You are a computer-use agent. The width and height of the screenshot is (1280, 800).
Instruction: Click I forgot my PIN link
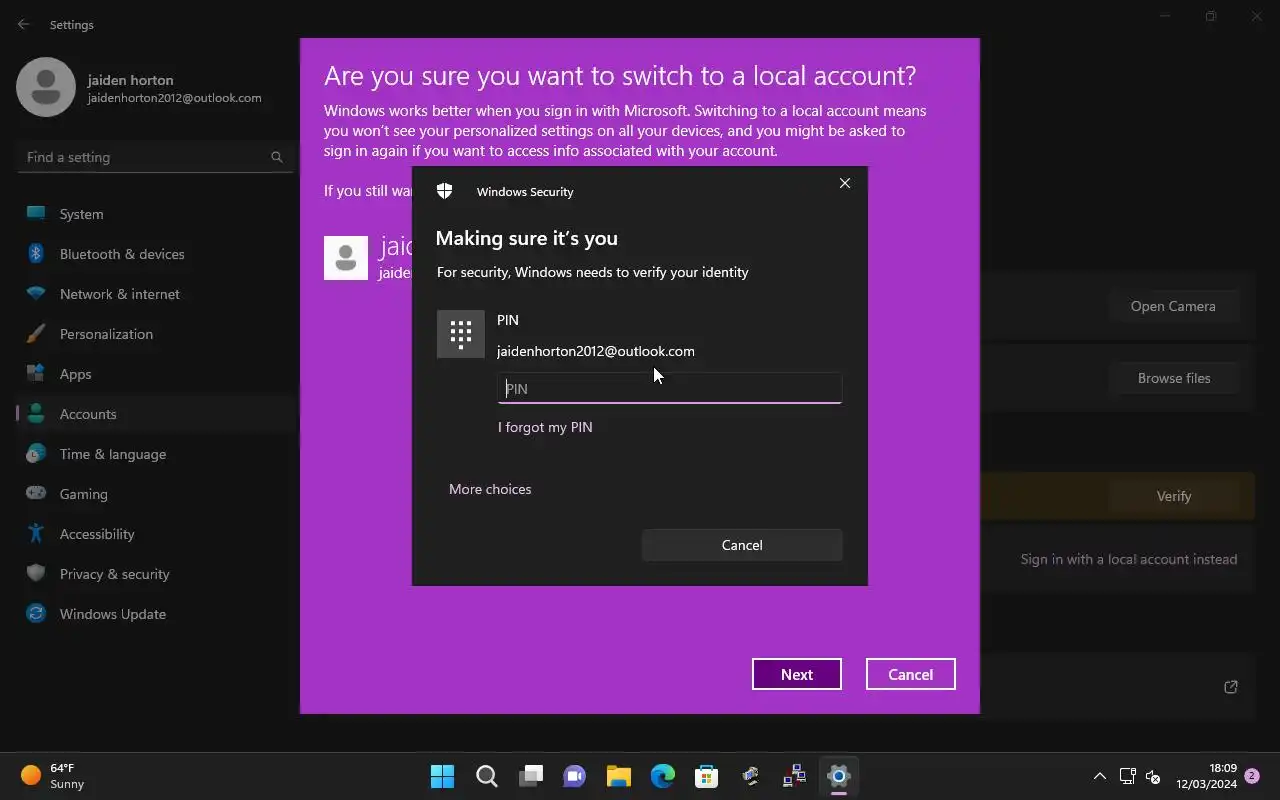point(545,427)
